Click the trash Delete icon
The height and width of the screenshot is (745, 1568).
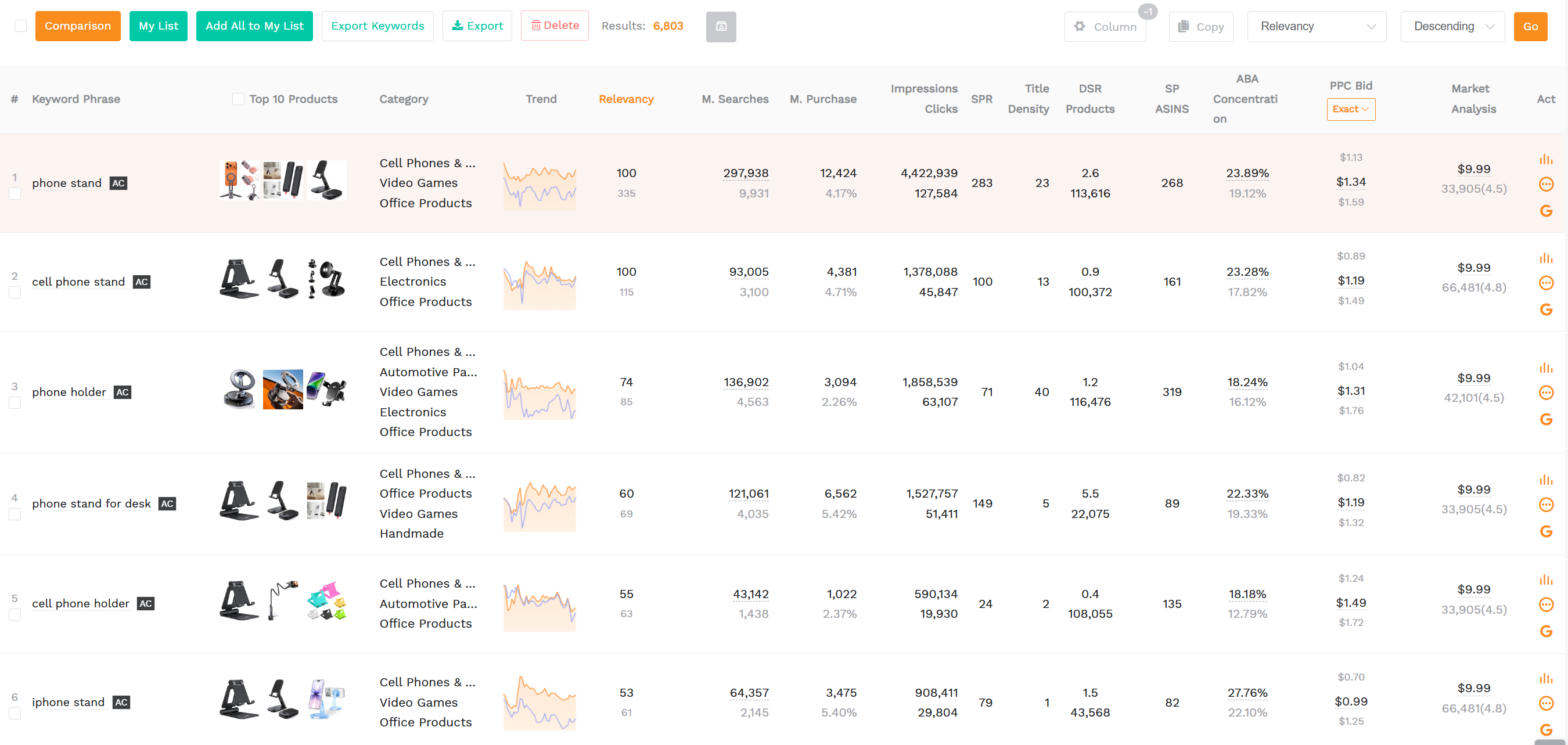[x=536, y=26]
